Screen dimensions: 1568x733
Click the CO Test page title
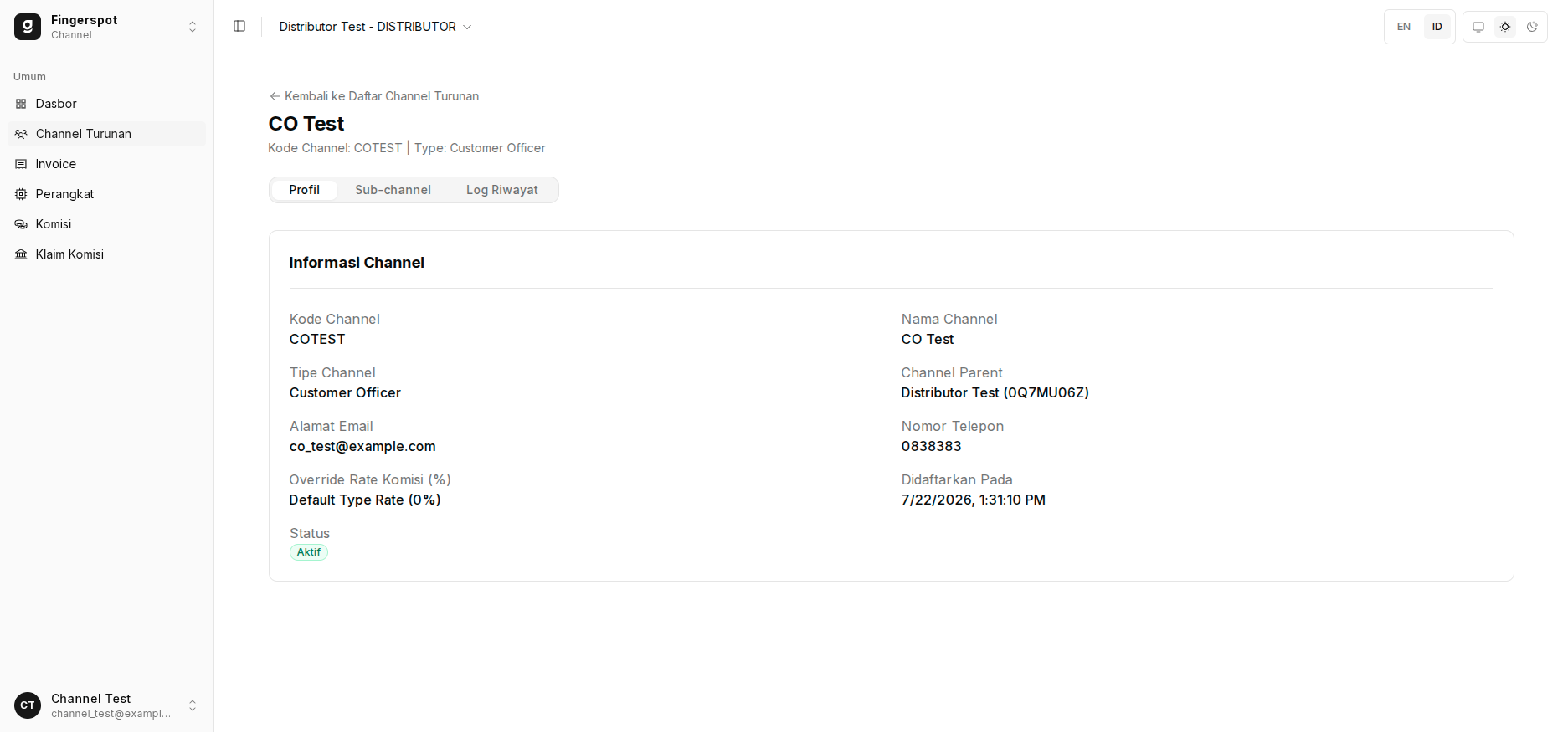(x=306, y=124)
